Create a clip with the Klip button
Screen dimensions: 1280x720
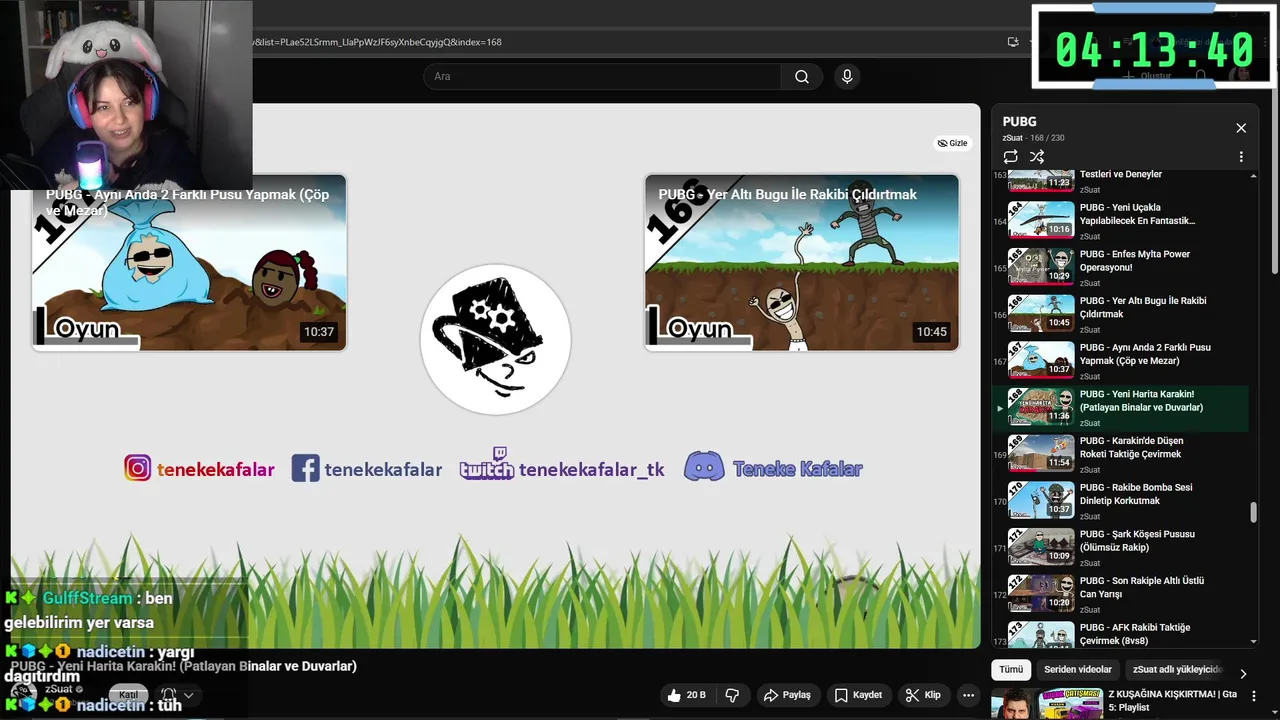click(923, 695)
